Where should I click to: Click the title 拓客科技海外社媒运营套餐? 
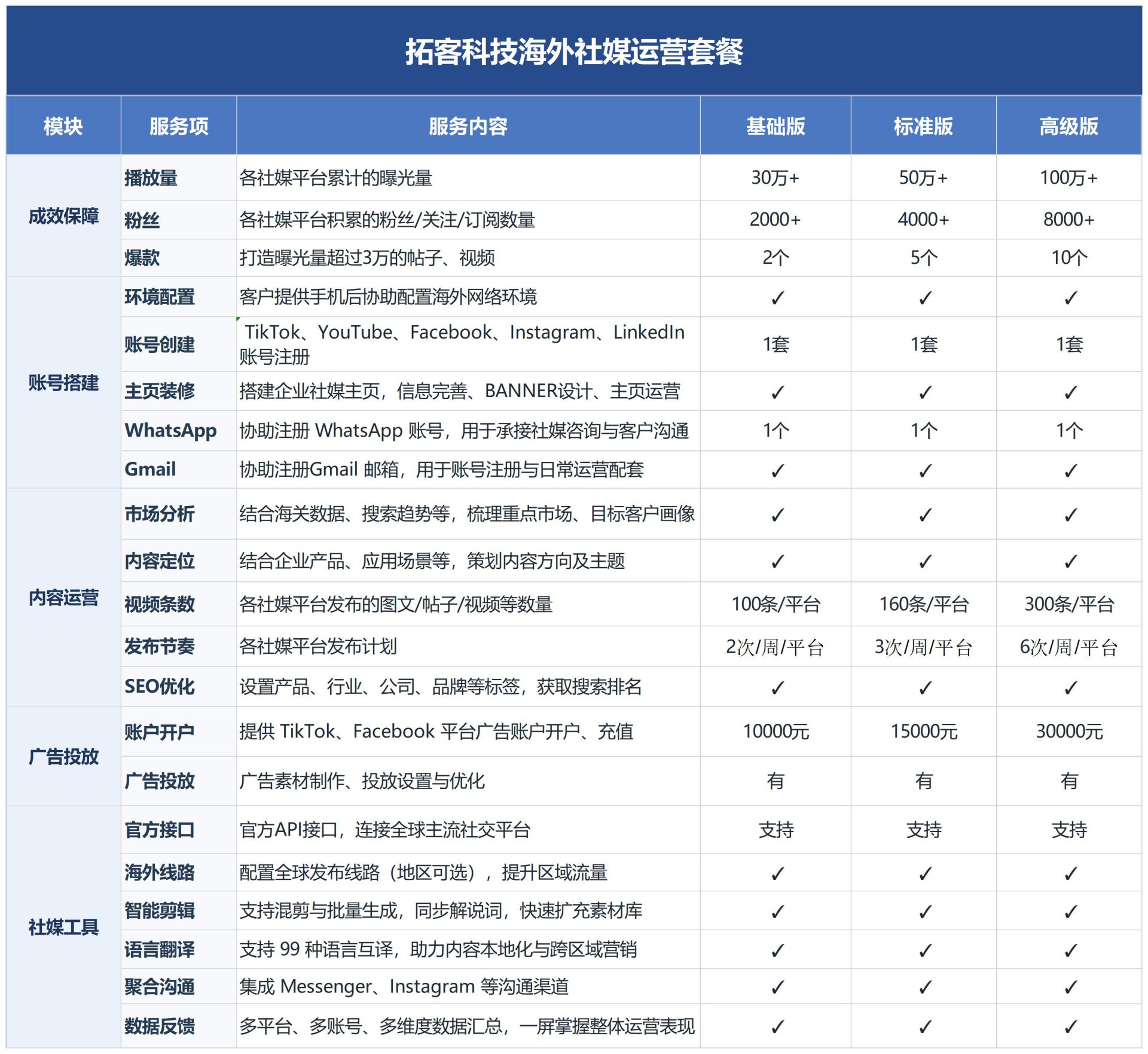coord(574,51)
